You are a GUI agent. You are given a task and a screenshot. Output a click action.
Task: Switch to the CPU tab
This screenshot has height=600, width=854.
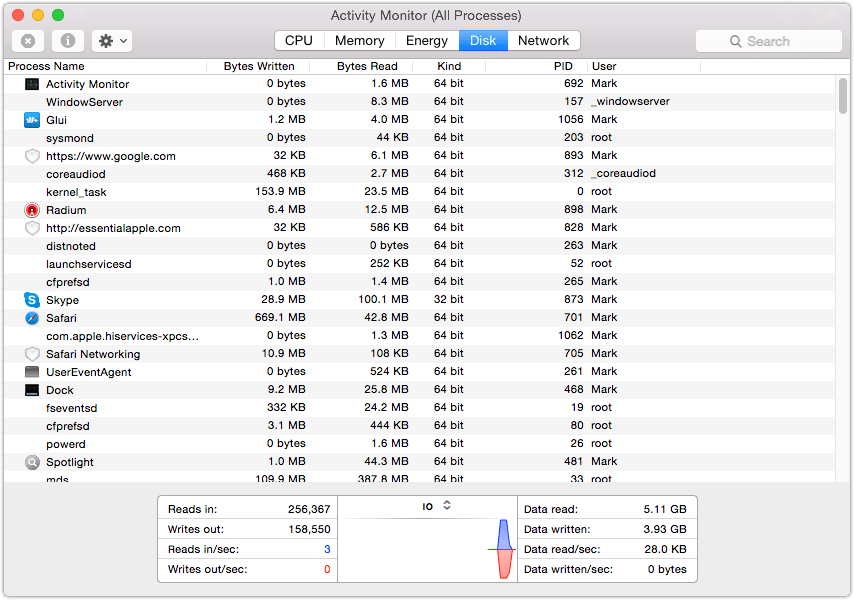click(x=299, y=41)
